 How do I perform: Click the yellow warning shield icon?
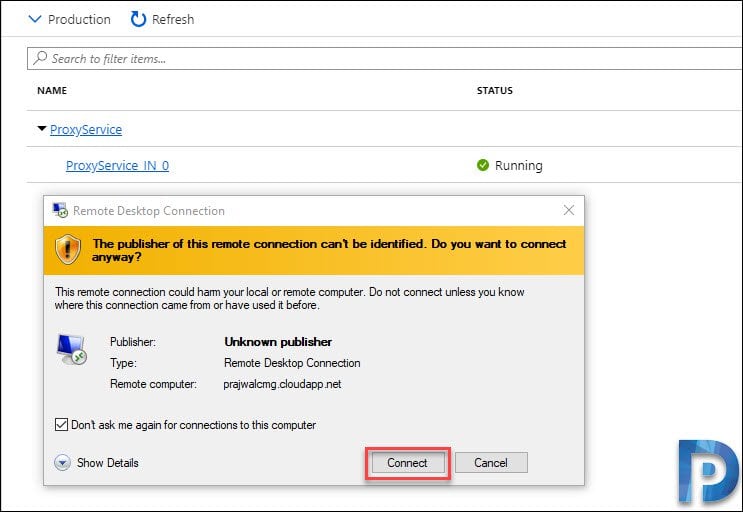68,250
